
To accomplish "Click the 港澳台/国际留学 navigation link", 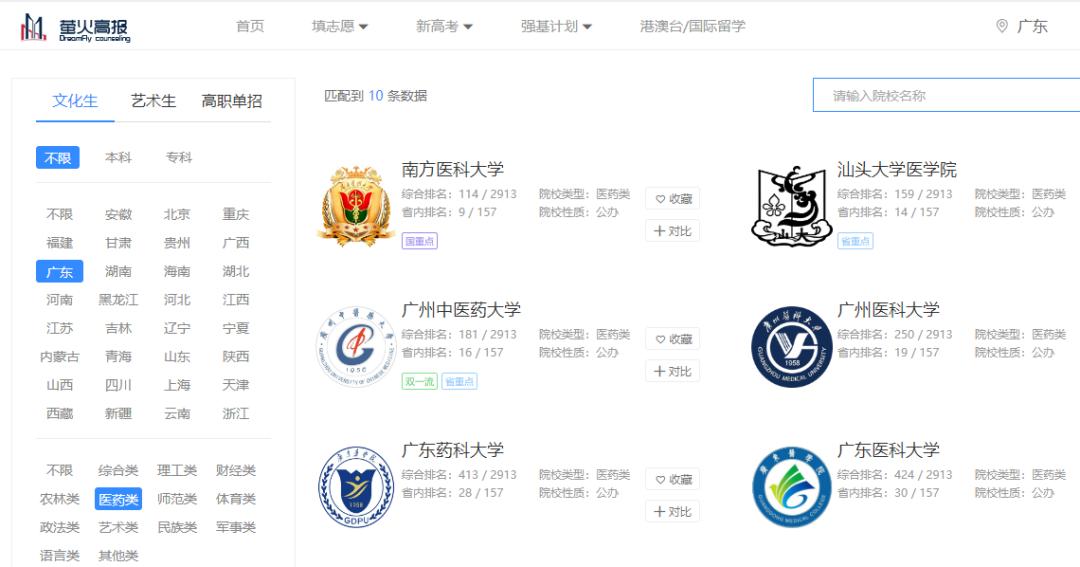I will tap(692, 26).
